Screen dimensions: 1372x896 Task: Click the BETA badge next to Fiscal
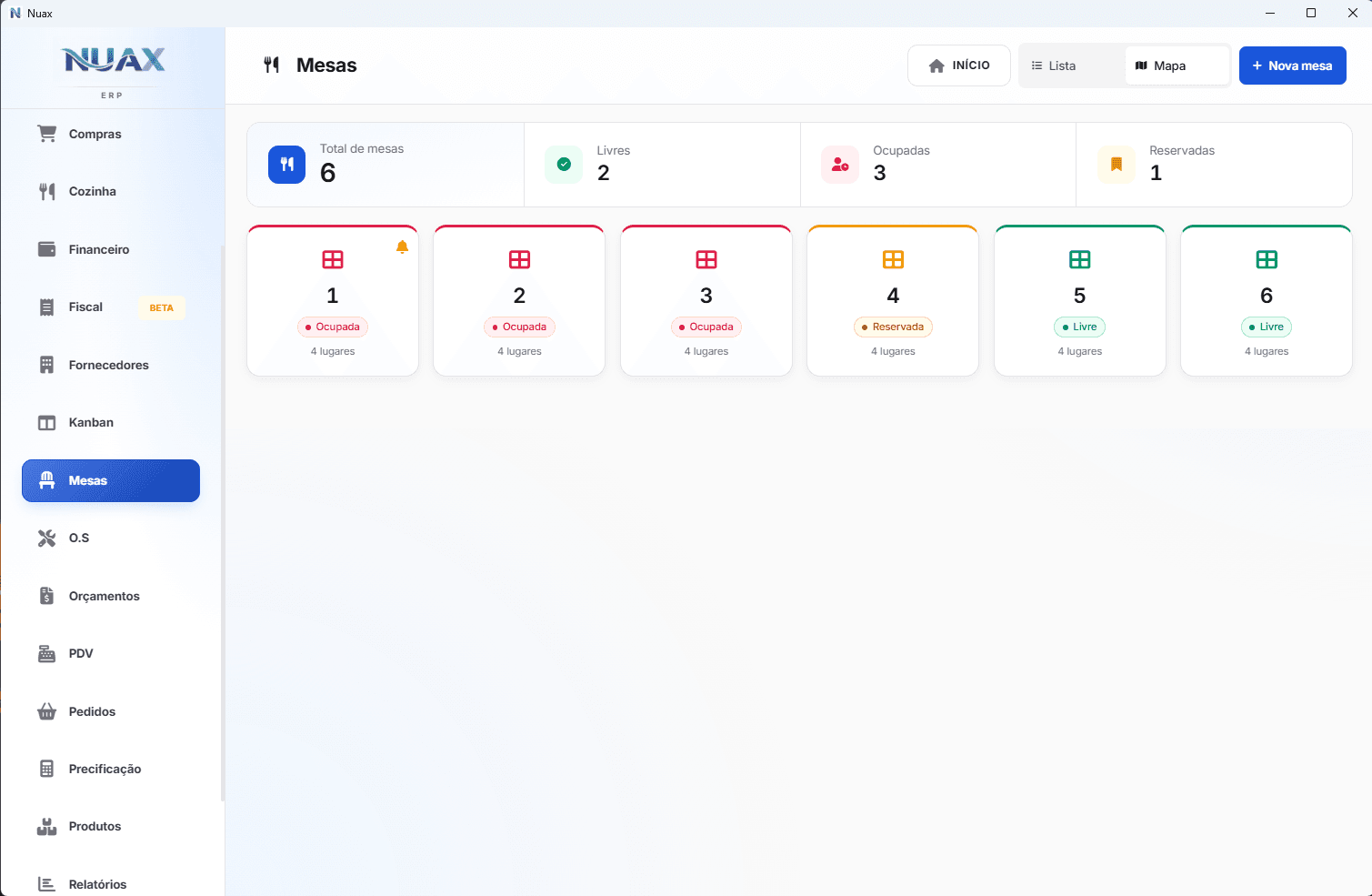(x=161, y=307)
